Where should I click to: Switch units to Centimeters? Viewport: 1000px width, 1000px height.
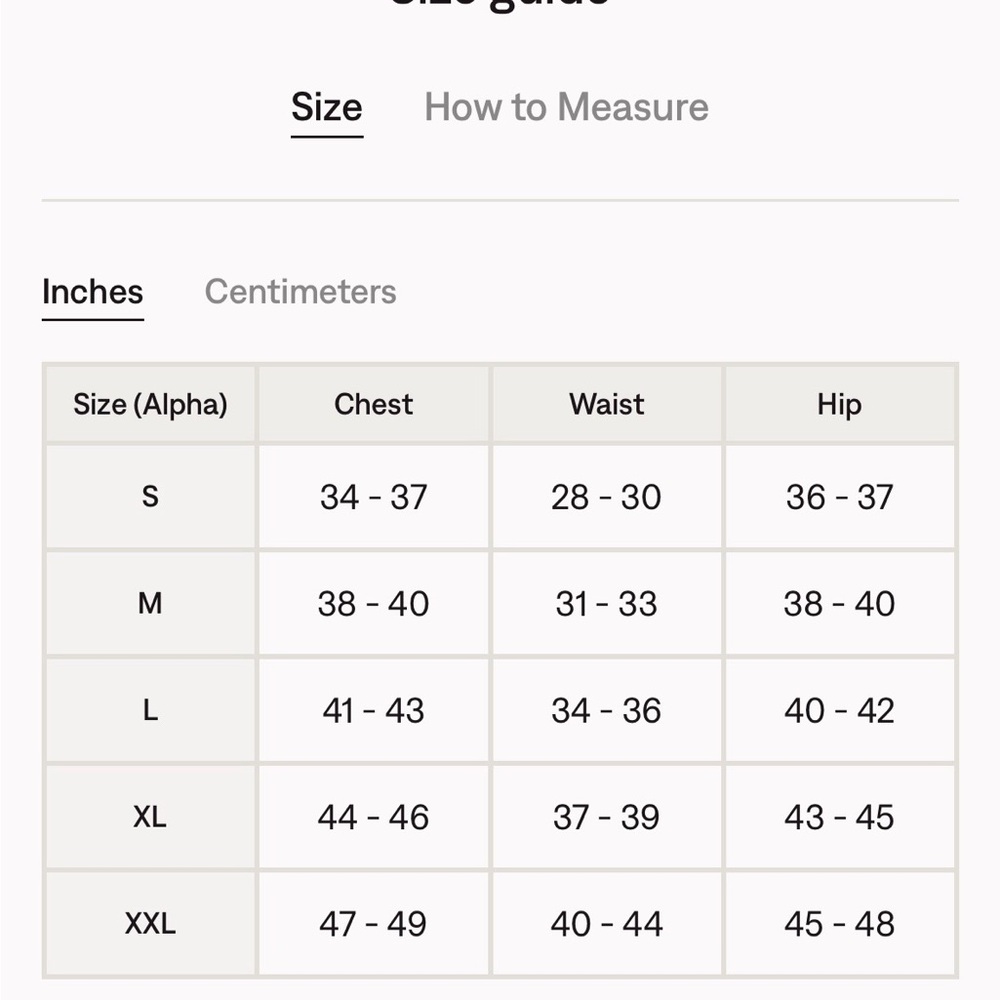(300, 292)
